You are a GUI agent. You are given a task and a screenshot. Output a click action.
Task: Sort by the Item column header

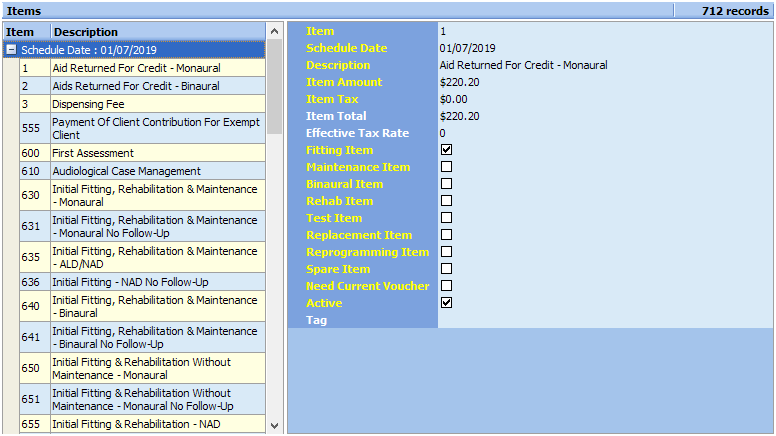click(x=27, y=32)
